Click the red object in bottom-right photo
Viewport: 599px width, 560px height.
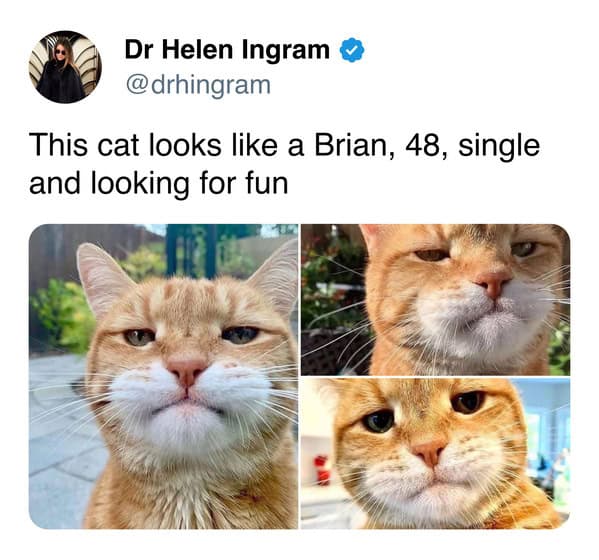coord(322,470)
